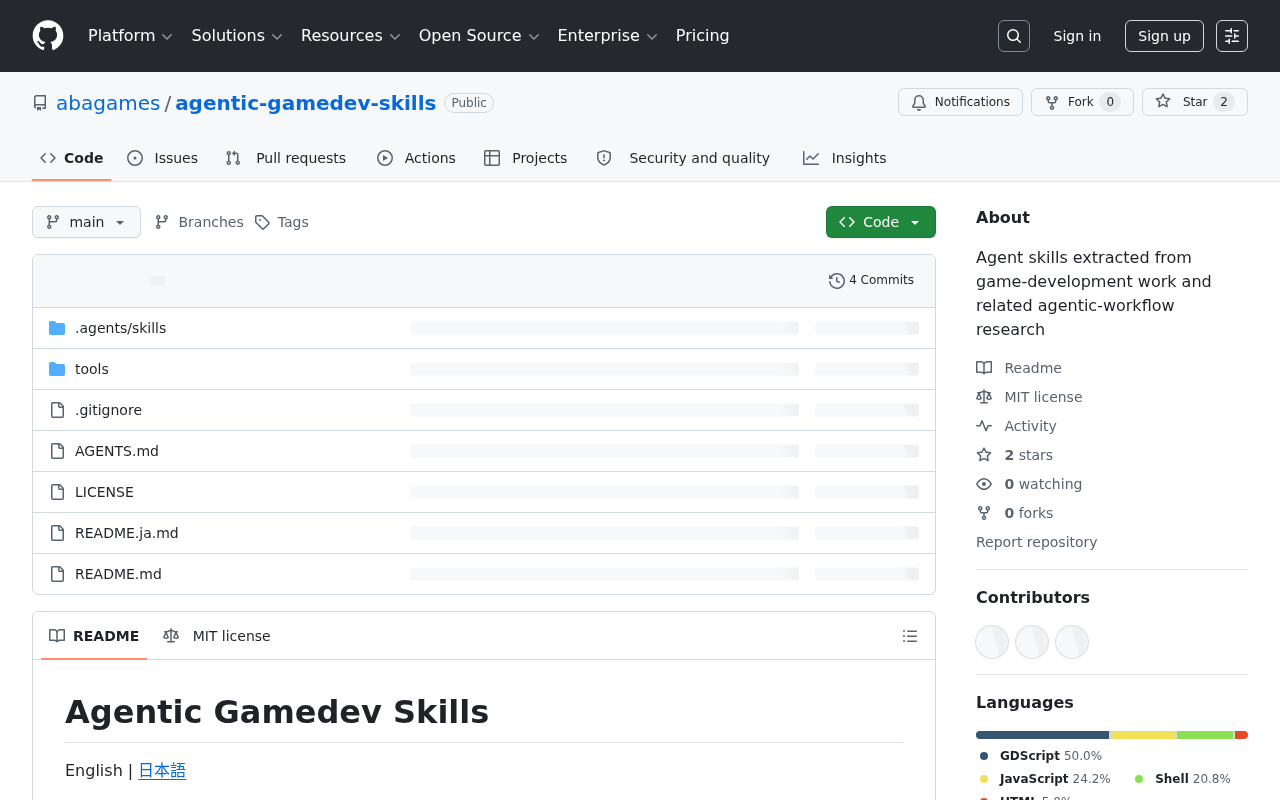Click the tools folder icon
This screenshot has width=1280, height=800.
click(x=57, y=369)
